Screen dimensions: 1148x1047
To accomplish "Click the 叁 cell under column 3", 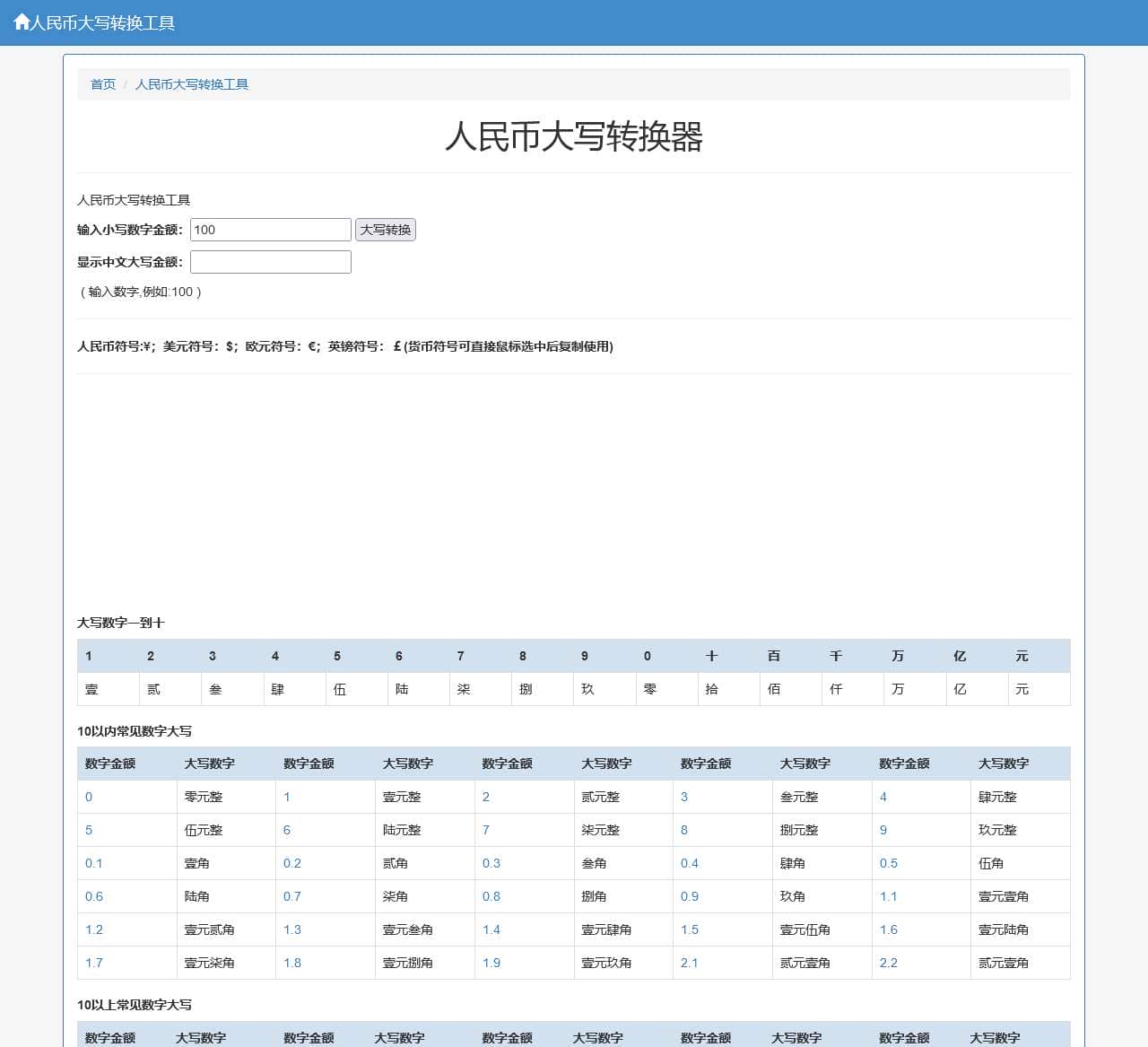I will [232, 689].
